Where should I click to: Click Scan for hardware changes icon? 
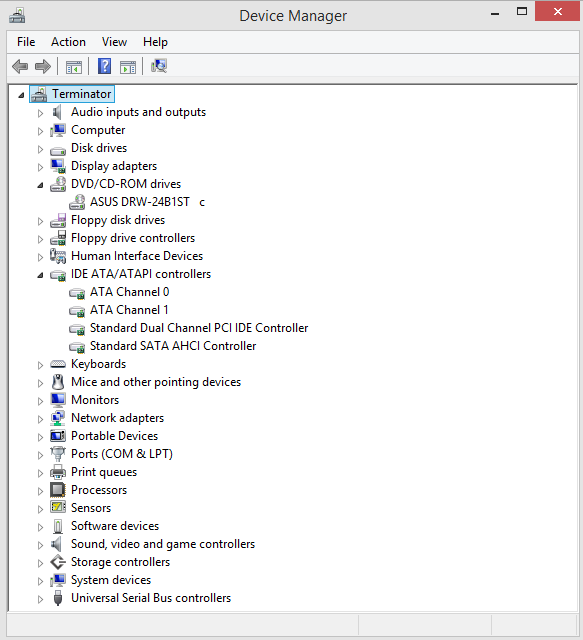point(159,66)
